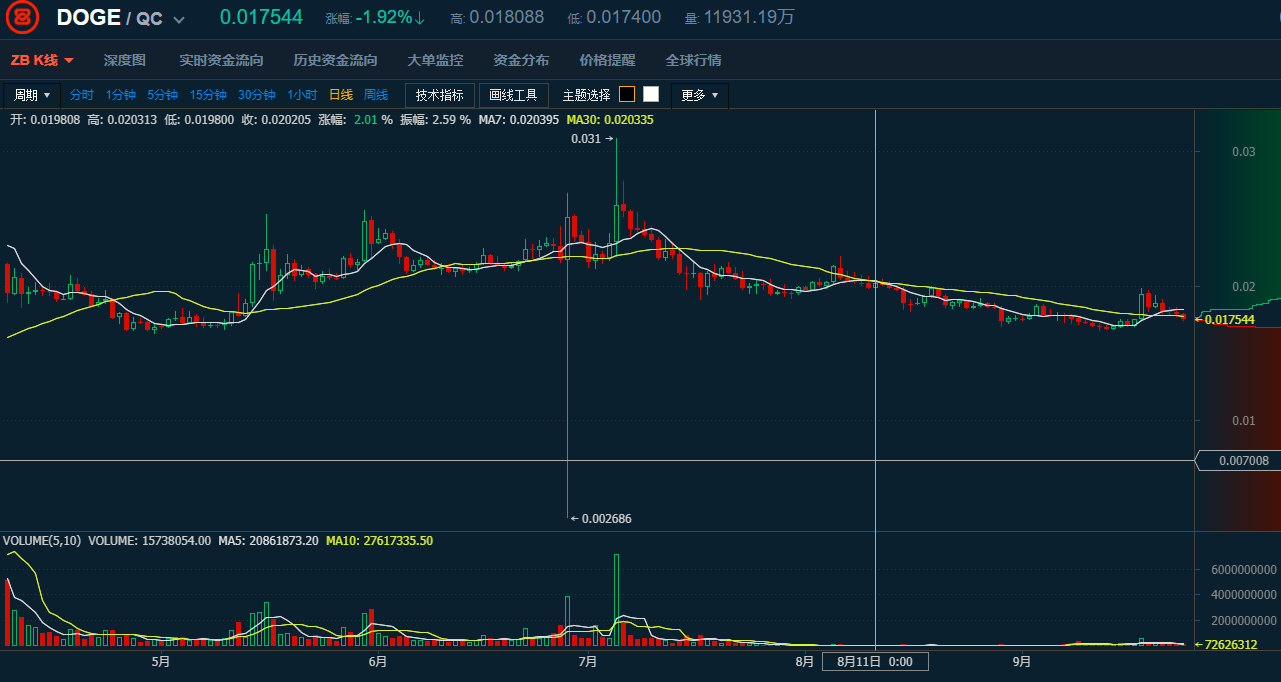The height and width of the screenshot is (682, 1281).
Task: Click the volume MA10: 27617335.50 label
Action: [x=379, y=541]
